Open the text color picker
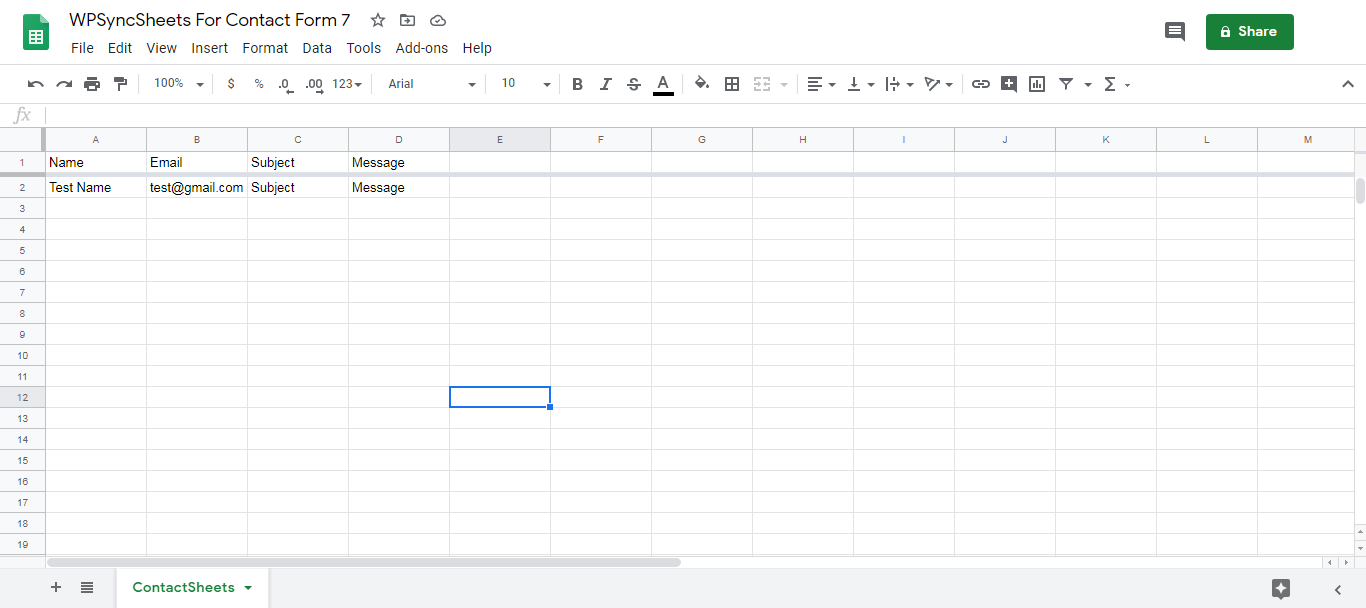The width and height of the screenshot is (1366, 608). (662, 84)
